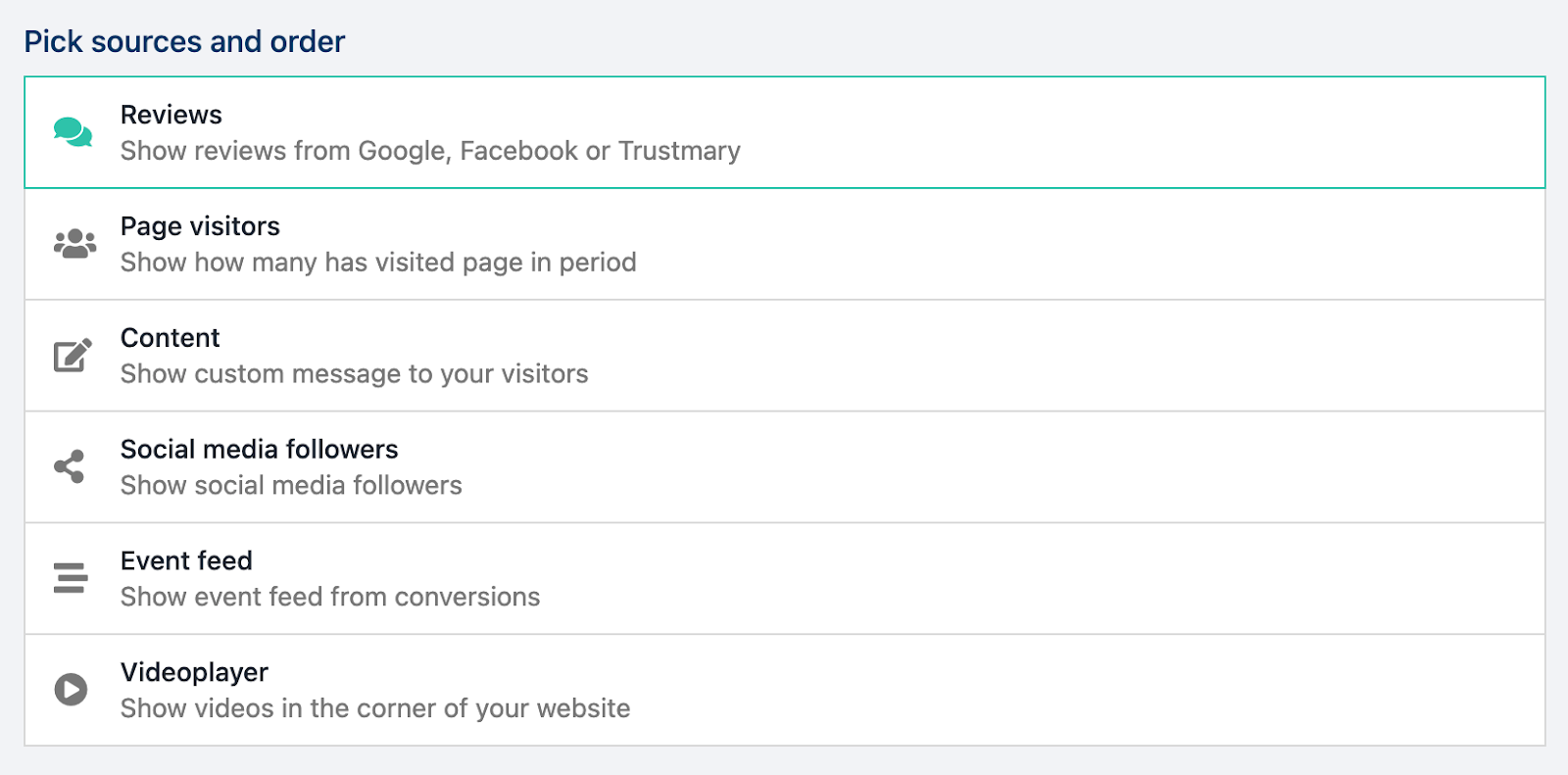Click the Page visitors group icon
The image size is (1568, 775).
pos(74,244)
